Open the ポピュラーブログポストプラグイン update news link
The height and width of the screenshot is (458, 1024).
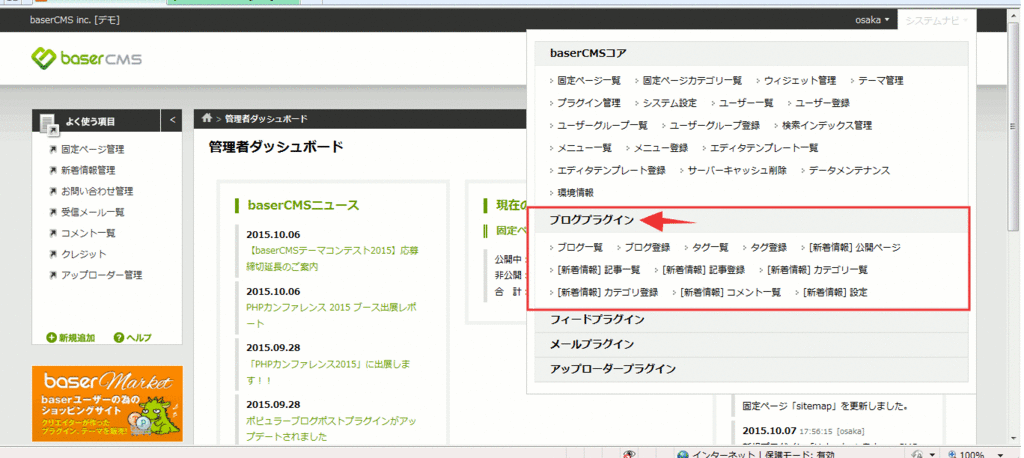click(x=332, y=428)
